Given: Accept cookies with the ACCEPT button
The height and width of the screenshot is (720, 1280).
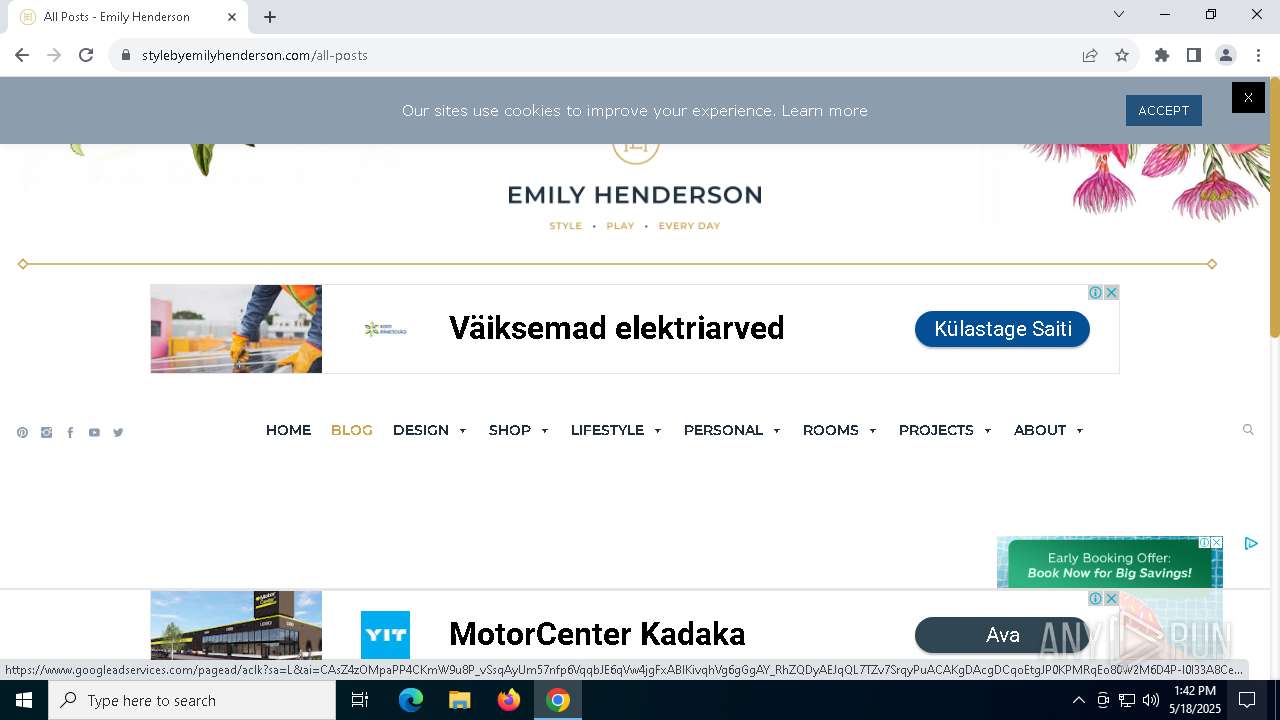Looking at the screenshot, I should tap(1163, 111).
